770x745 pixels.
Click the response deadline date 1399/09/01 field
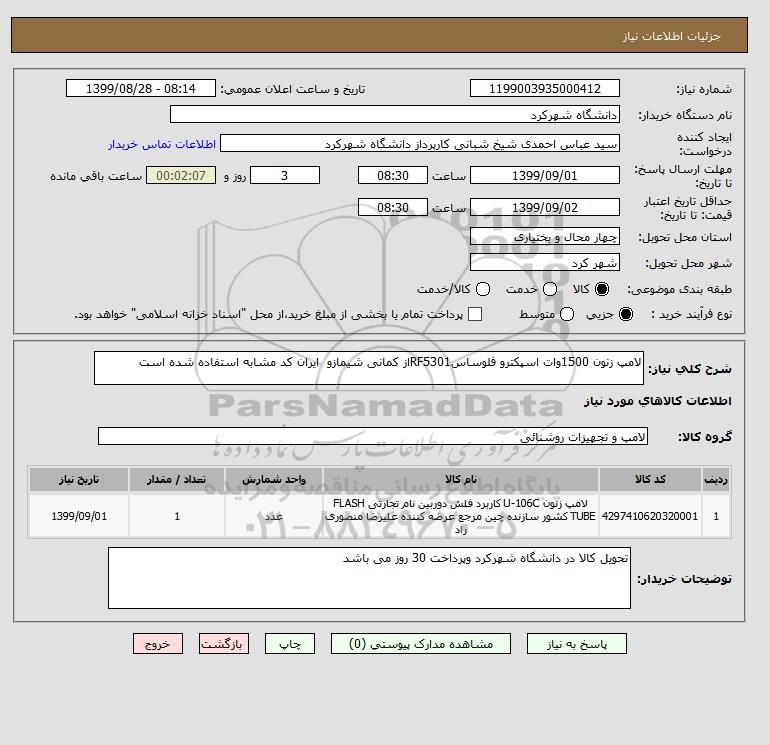[x=545, y=175]
